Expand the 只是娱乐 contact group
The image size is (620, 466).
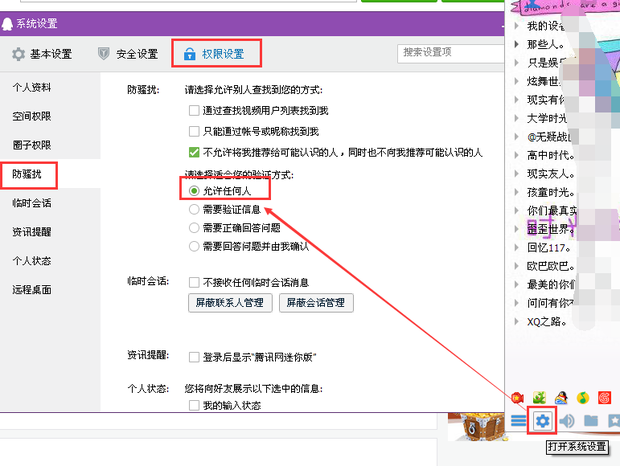point(516,62)
